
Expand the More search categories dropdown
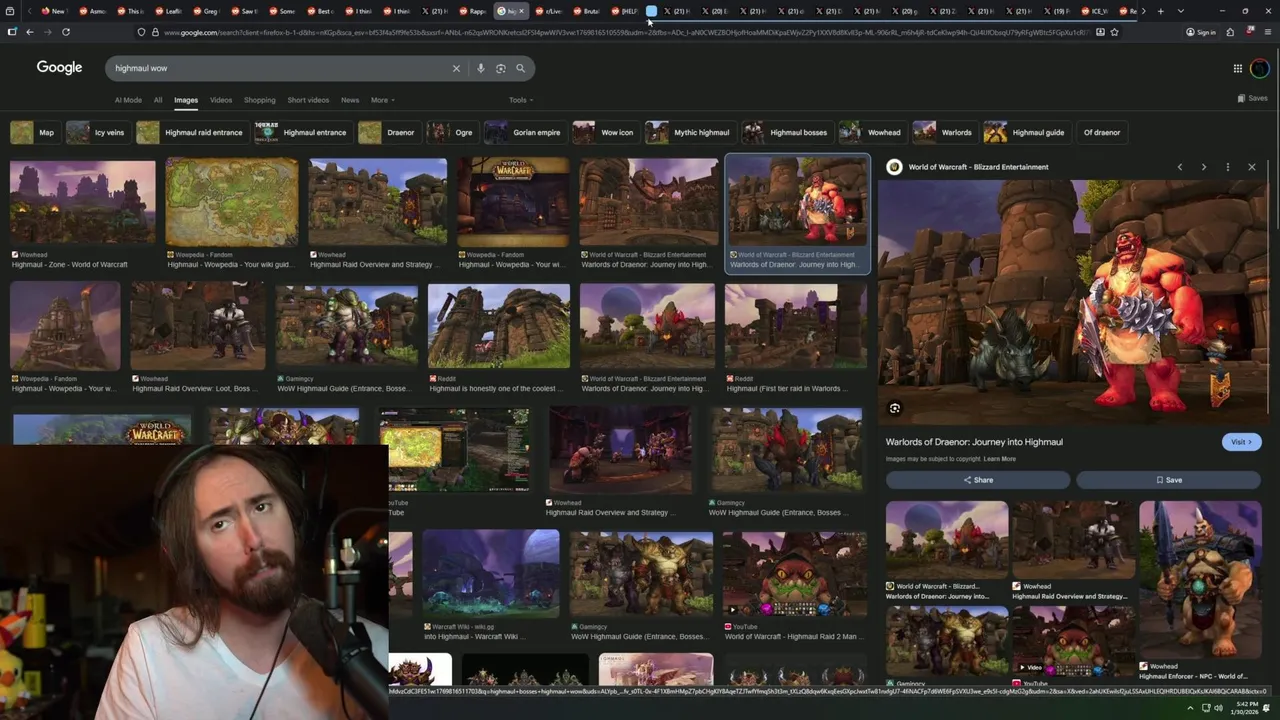tap(383, 100)
